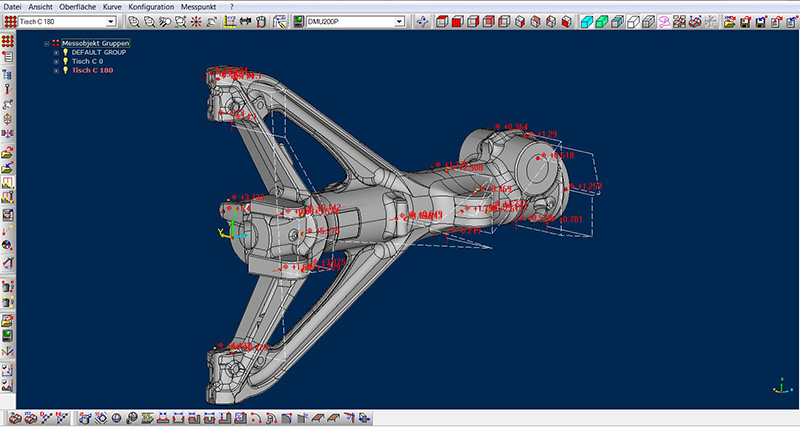The height and width of the screenshot is (427, 800).
Task: Open the Tisch C 180 dropdown
Action: coord(111,21)
